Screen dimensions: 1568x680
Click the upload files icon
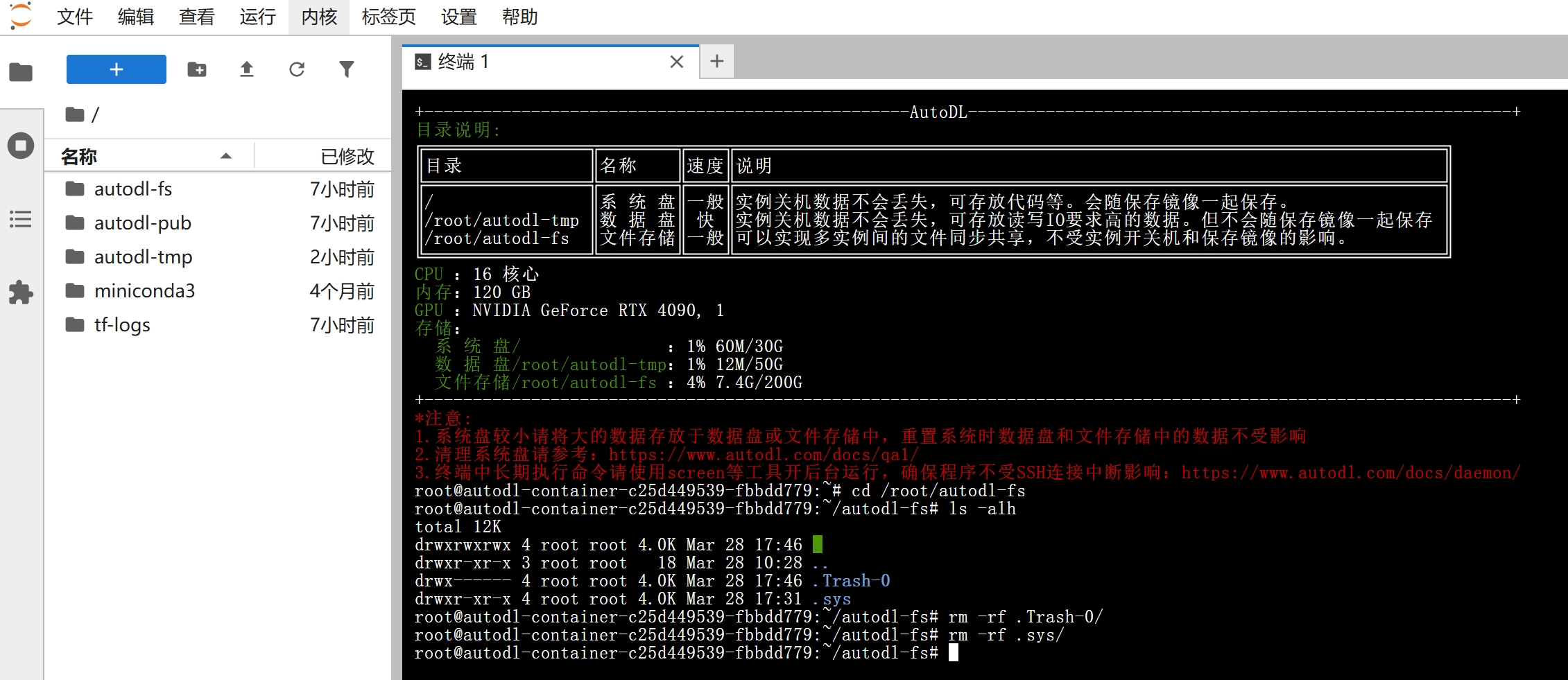tap(247, 69)
